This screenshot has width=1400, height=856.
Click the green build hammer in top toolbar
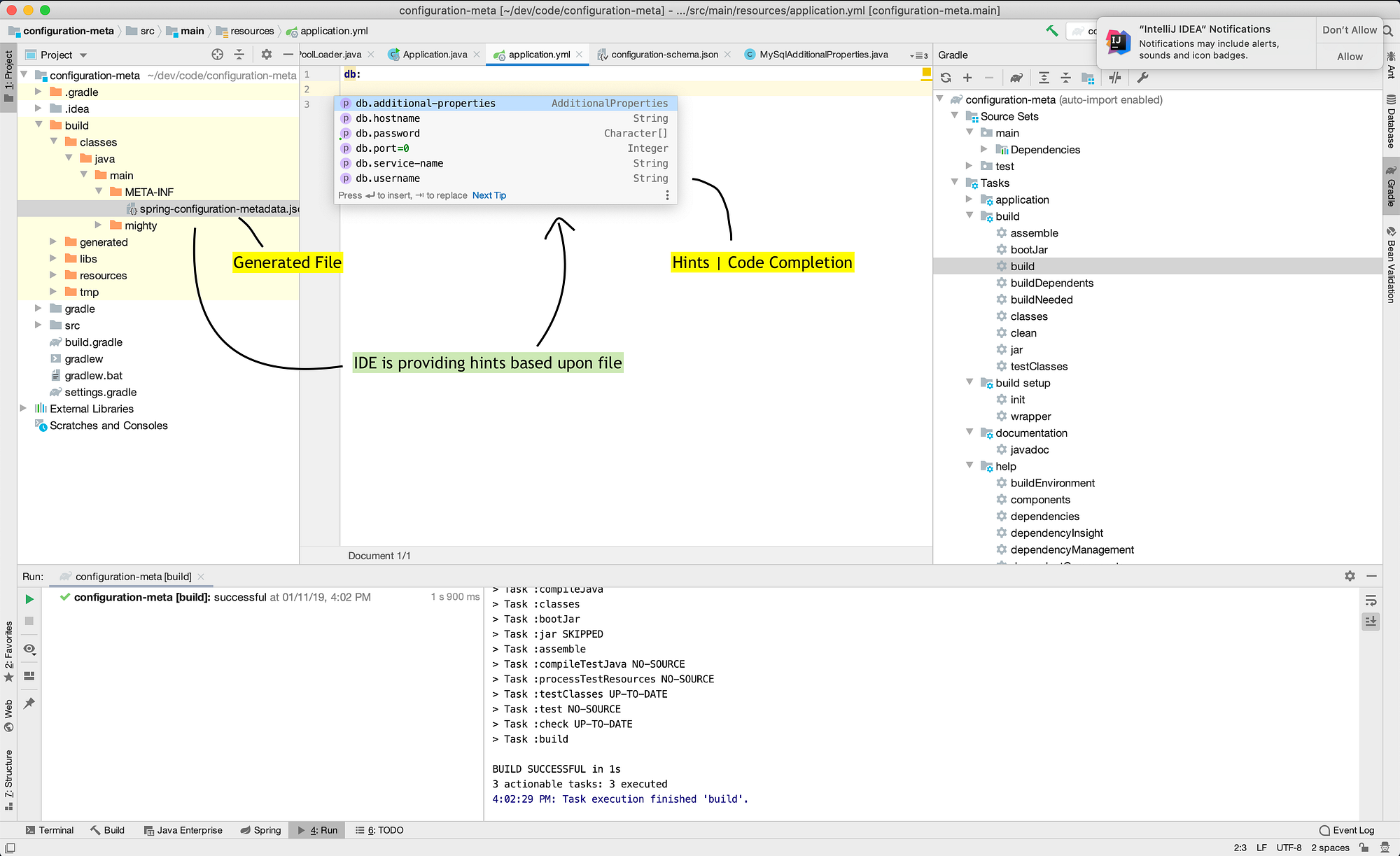coord(1051,31)
